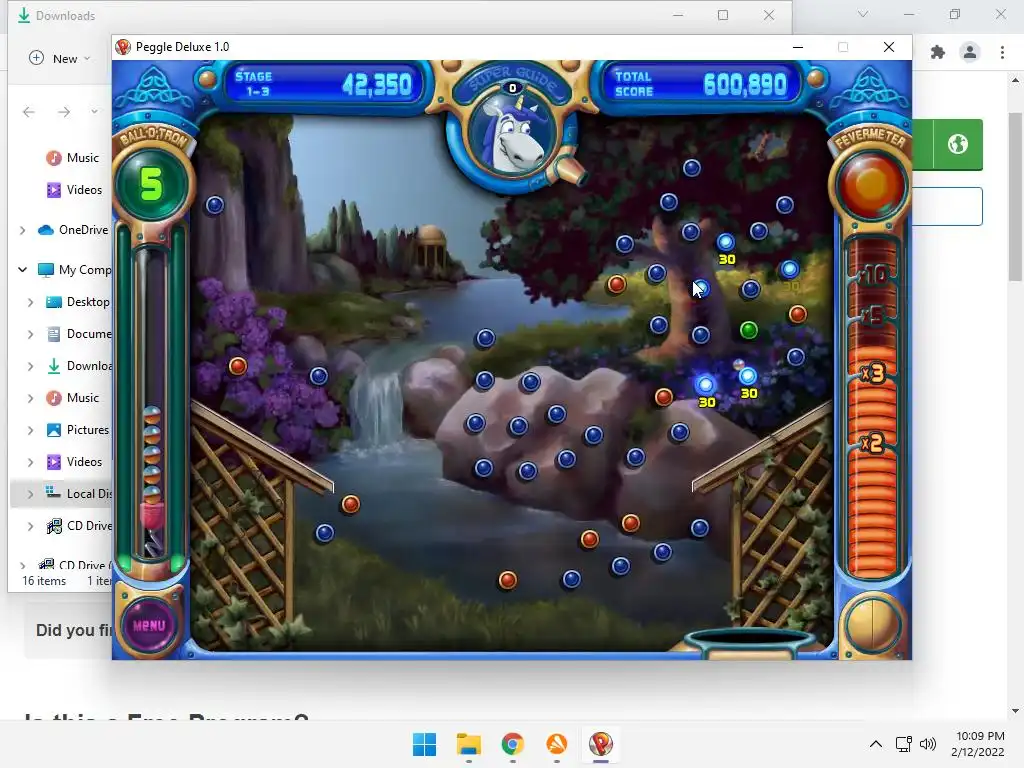Expand Downloads node in Explorer sidebar
The width and height of the screenshot is (1024, 768).
[31, 366]
